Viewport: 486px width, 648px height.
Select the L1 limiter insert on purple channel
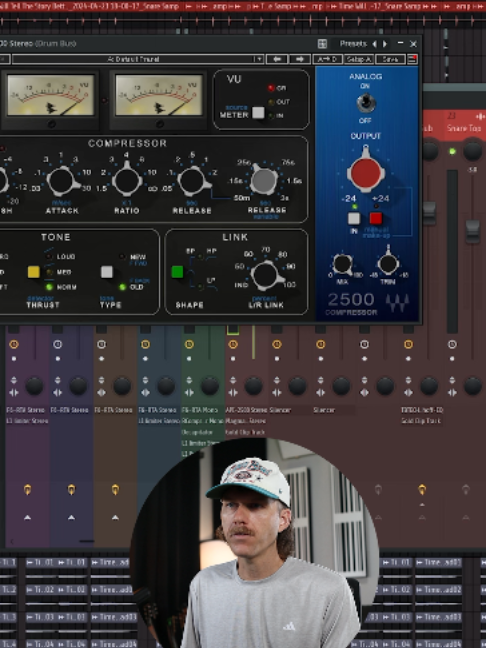(27, 421)
